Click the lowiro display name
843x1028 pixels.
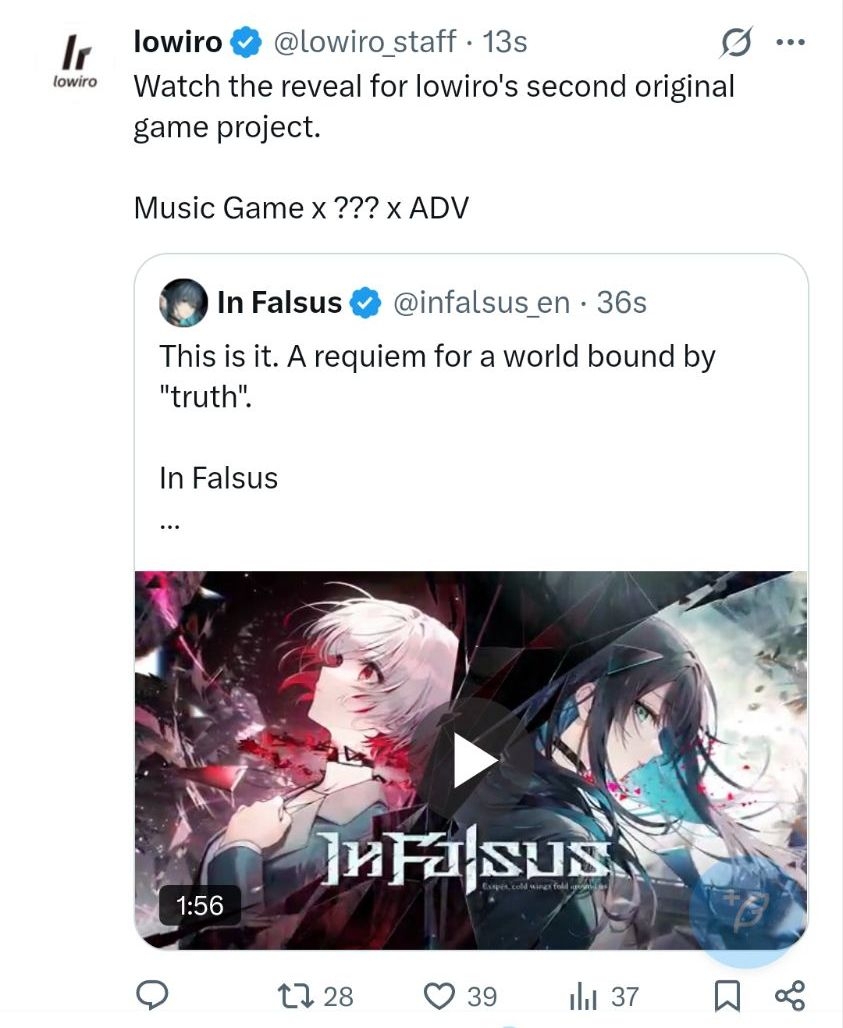[x=178, y=42]
